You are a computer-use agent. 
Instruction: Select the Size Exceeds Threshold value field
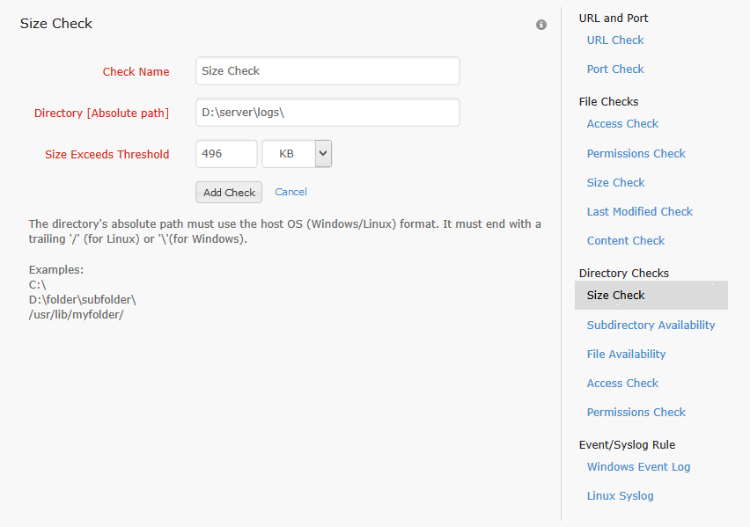[x=226, y=154]
